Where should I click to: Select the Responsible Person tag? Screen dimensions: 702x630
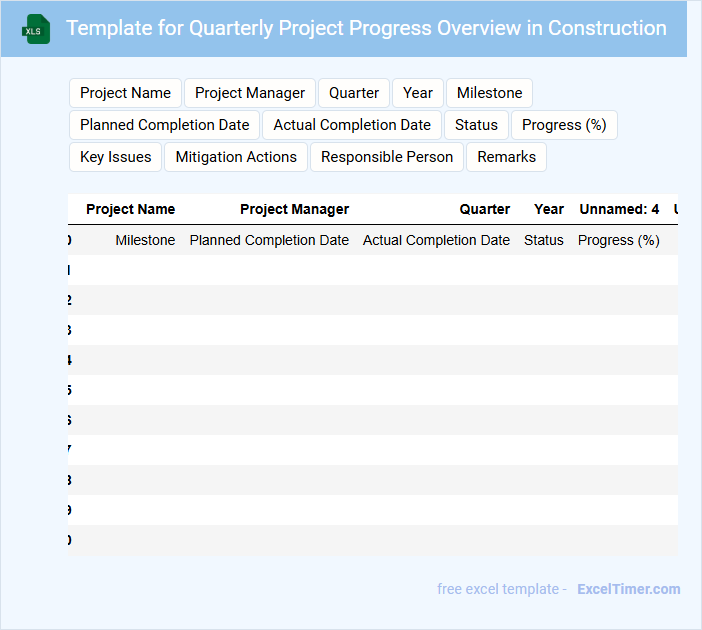[387, 157]
